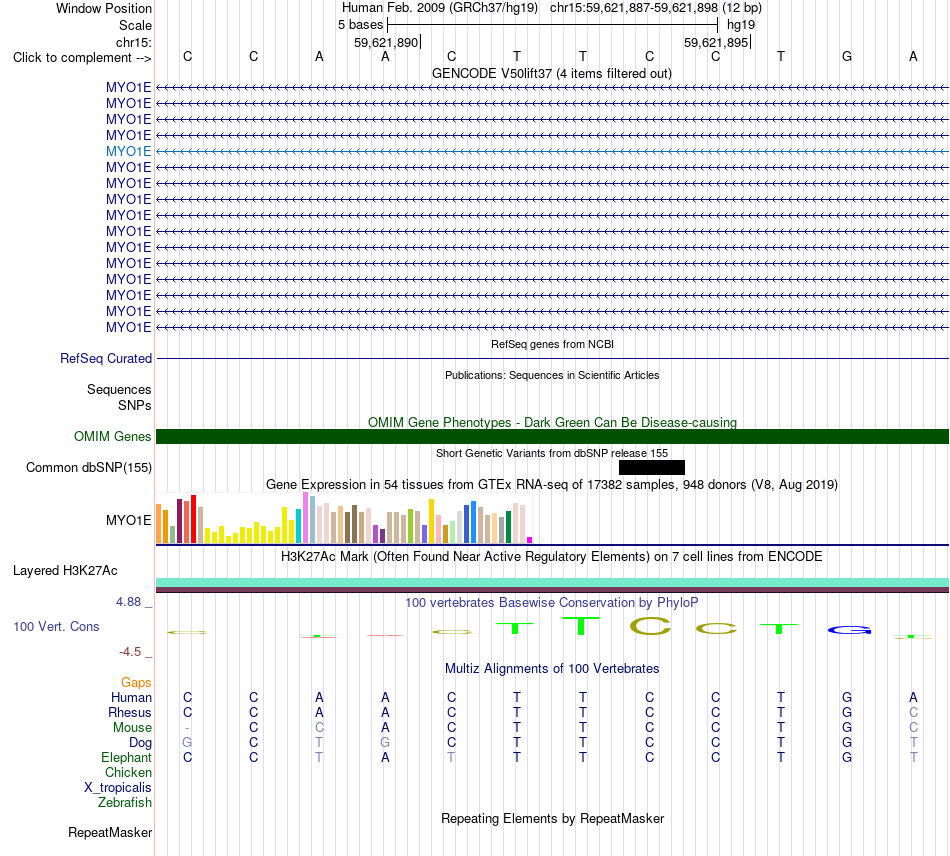Click the 'chr15:' label
Image resolution: width=950 pixels, height=856 pixels.
(134, 42)
